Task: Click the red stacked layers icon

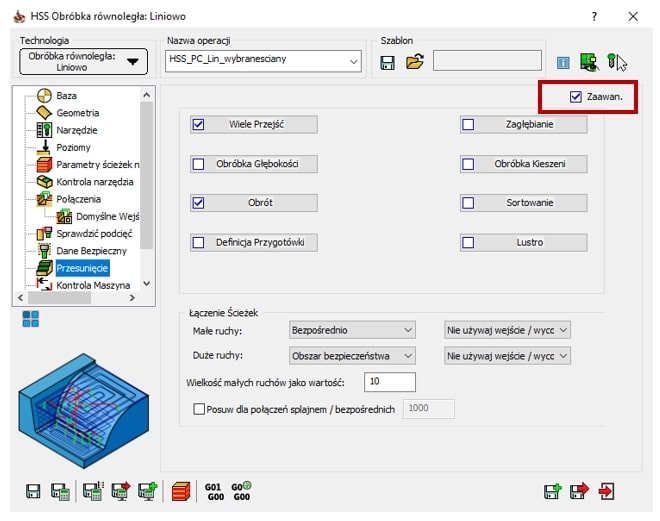Action: click(181, 492)
